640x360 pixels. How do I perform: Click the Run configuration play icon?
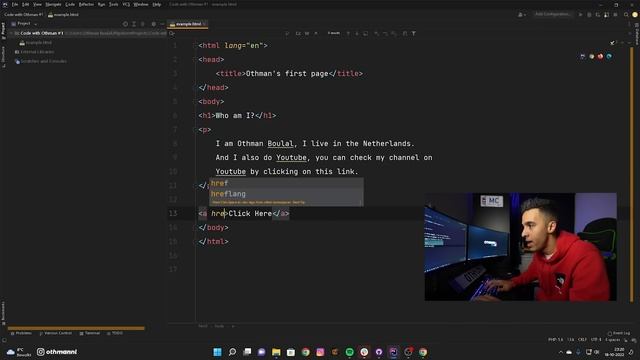580,14
